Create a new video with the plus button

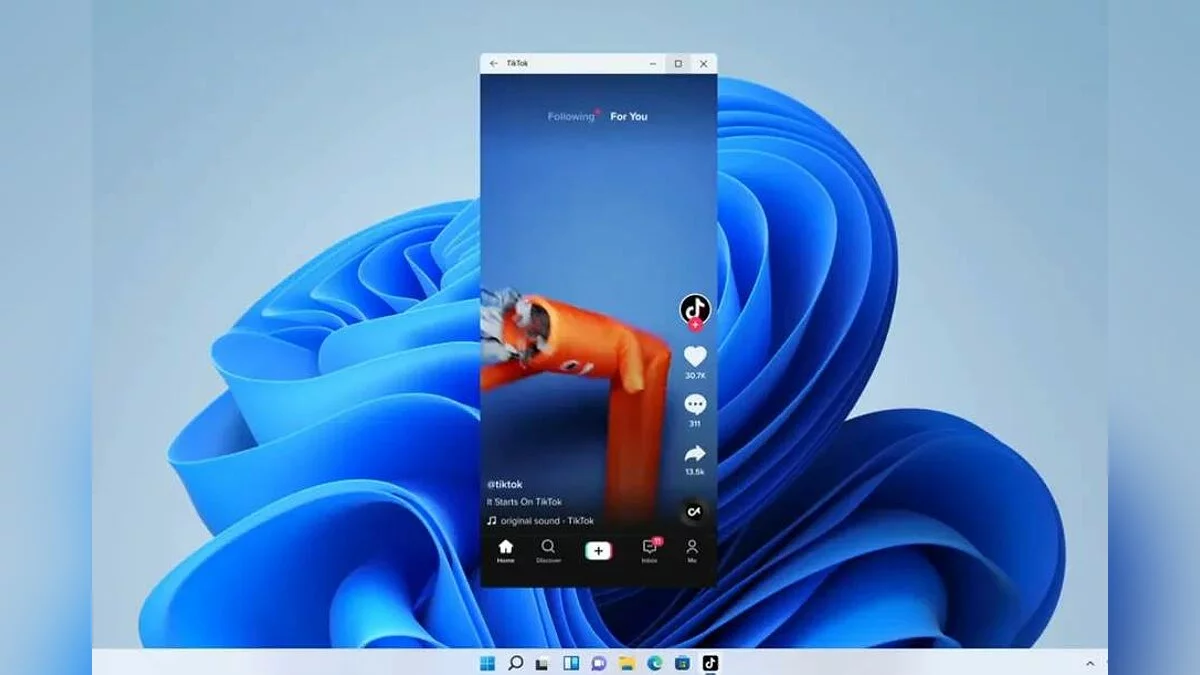(598, 550)
